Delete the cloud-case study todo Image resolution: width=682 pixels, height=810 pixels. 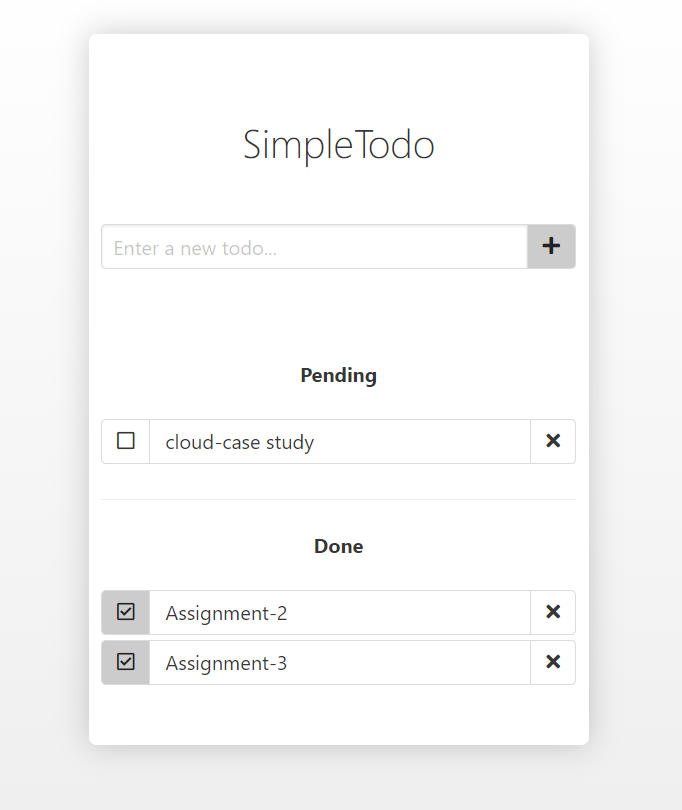pos(553,441)
